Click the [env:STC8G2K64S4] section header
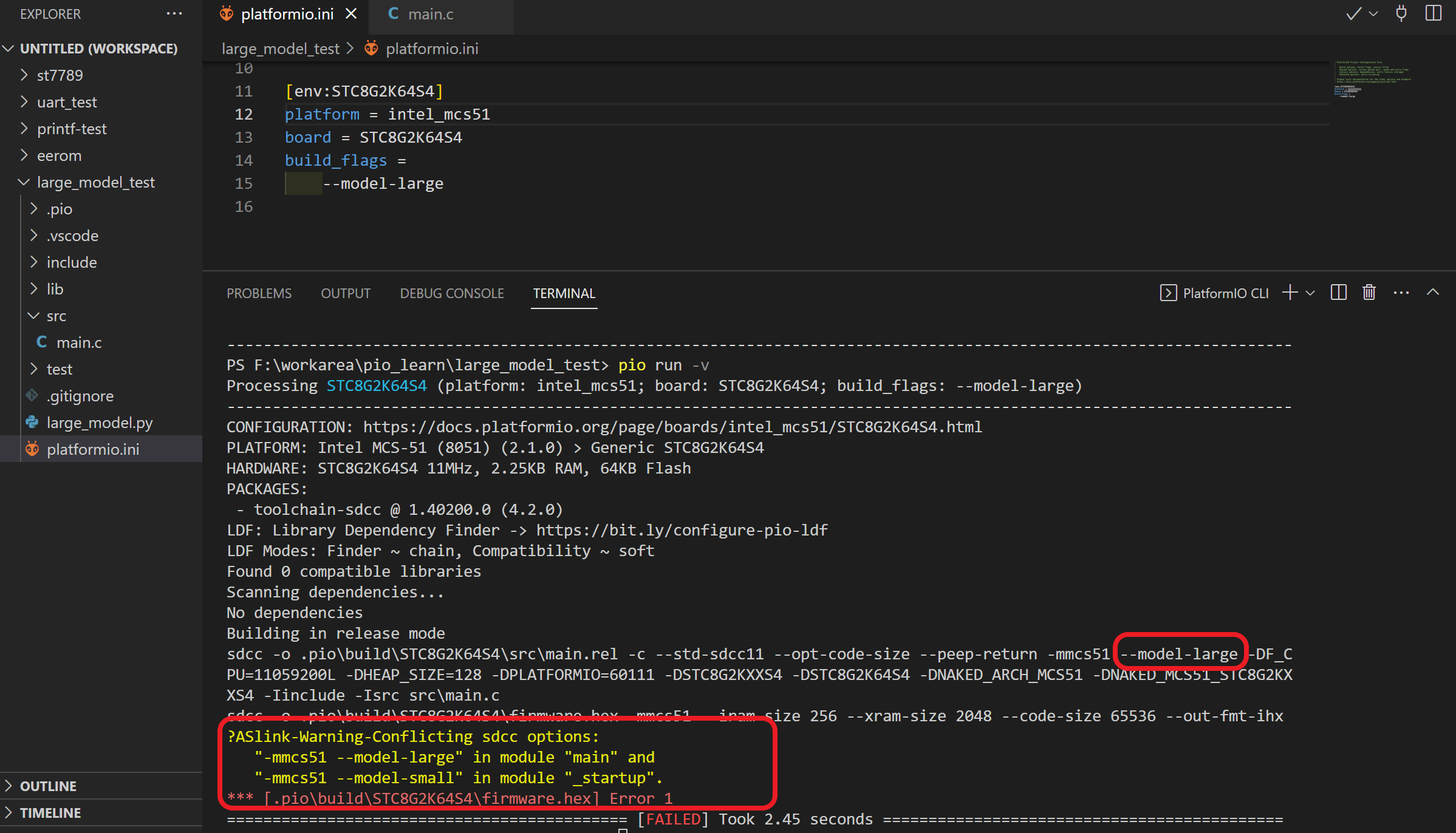 [x=364, y=91]
